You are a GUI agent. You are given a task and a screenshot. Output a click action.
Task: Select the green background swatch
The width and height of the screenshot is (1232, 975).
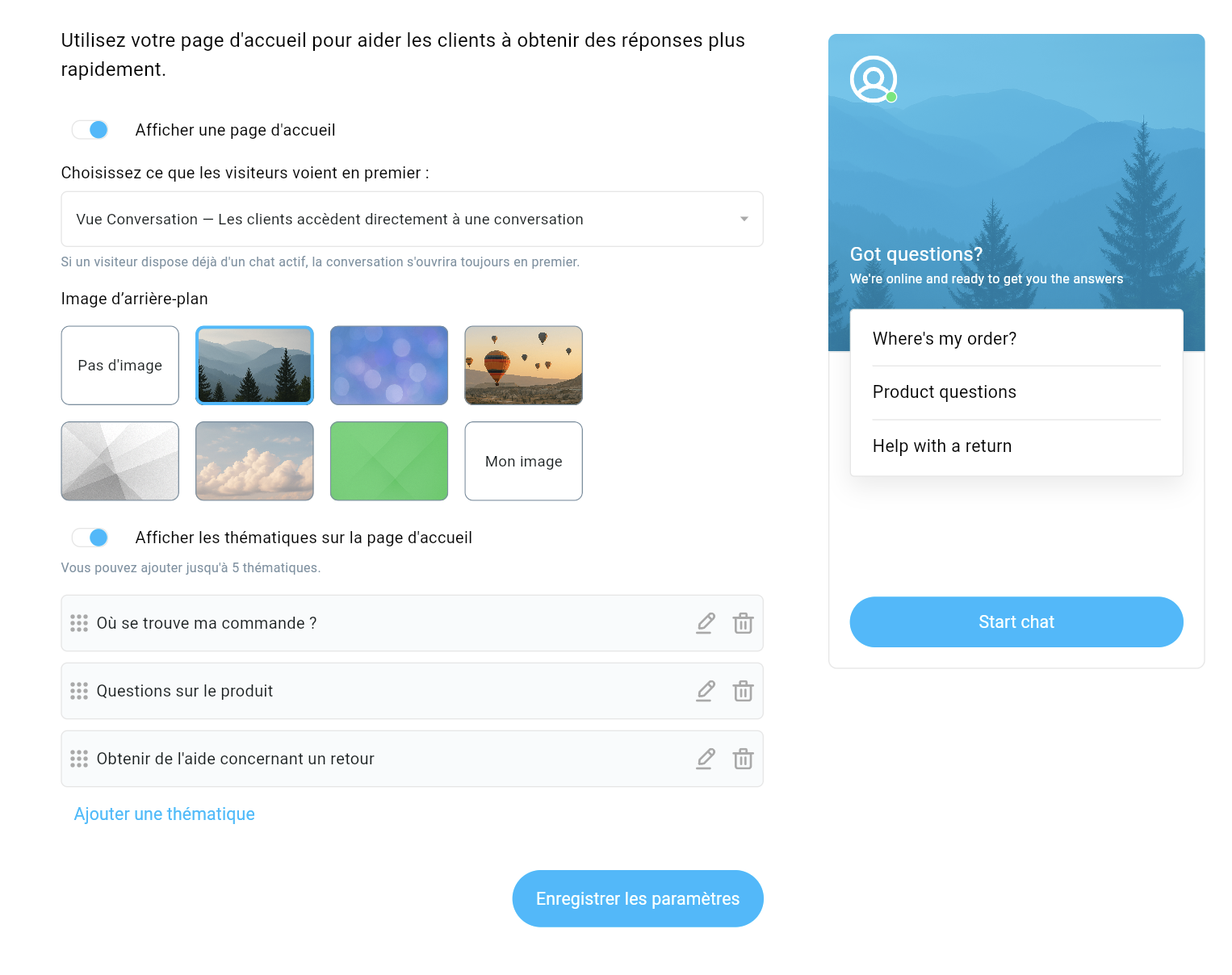[x=389, y=461]
